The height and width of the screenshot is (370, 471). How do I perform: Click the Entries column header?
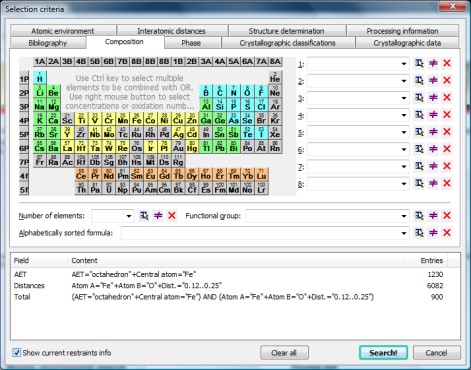(425, 260)
